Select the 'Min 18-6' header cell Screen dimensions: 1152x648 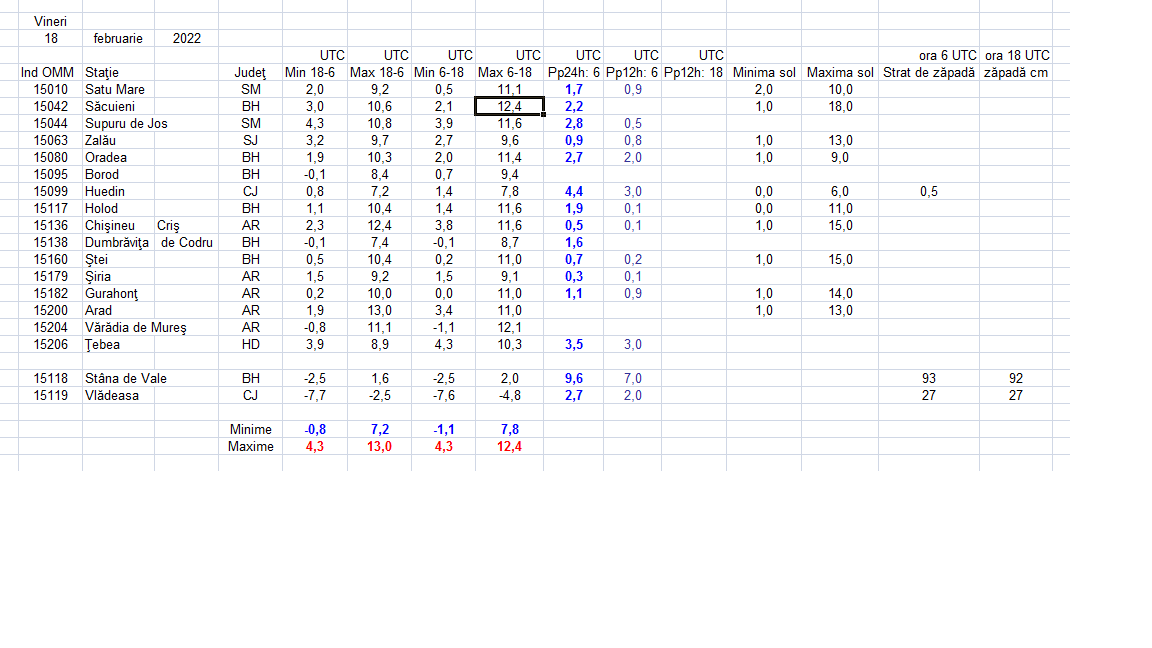pos(310,72)
